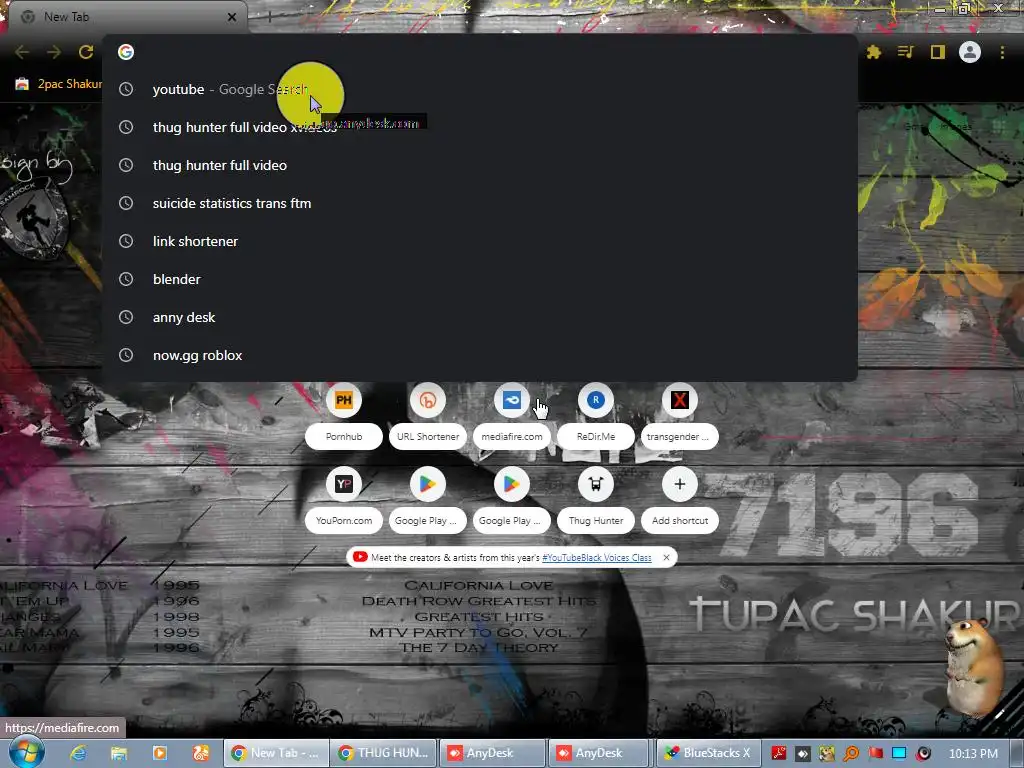Select the New Tab browser tab
1024x768 pixels.
[x=127, y=17]
